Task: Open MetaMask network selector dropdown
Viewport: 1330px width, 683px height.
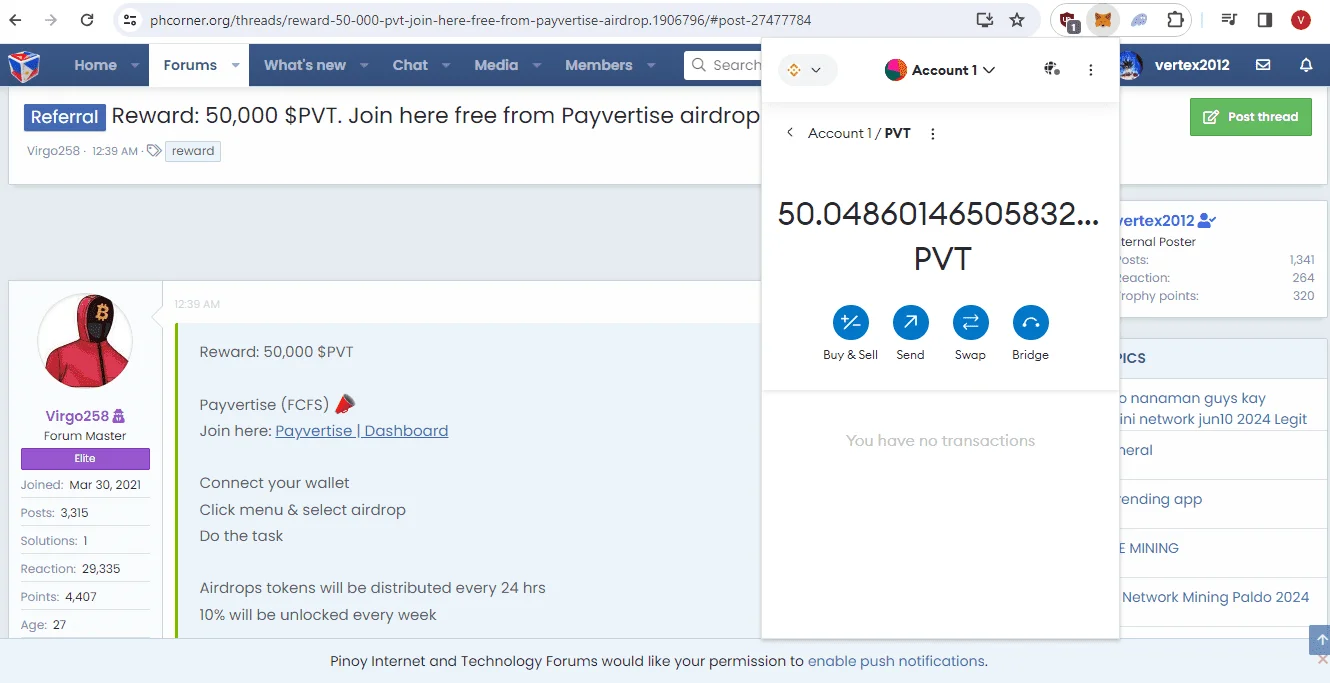Action: pos(807,70)
